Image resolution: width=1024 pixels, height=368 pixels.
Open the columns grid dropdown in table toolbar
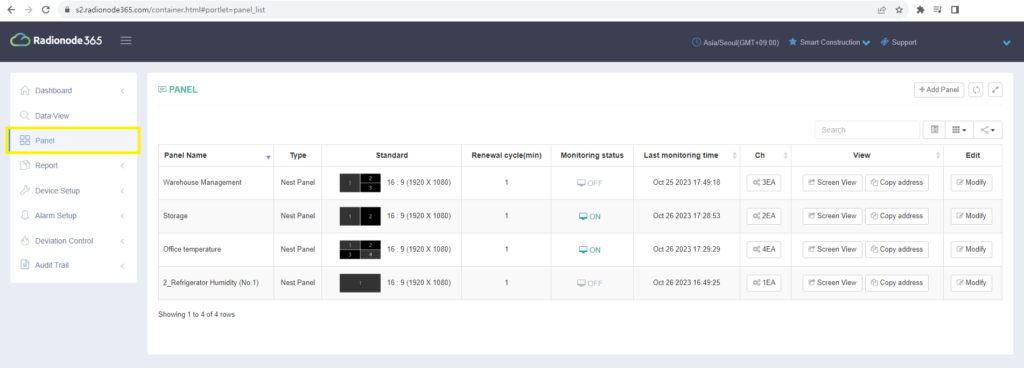(x=959, y=130)
